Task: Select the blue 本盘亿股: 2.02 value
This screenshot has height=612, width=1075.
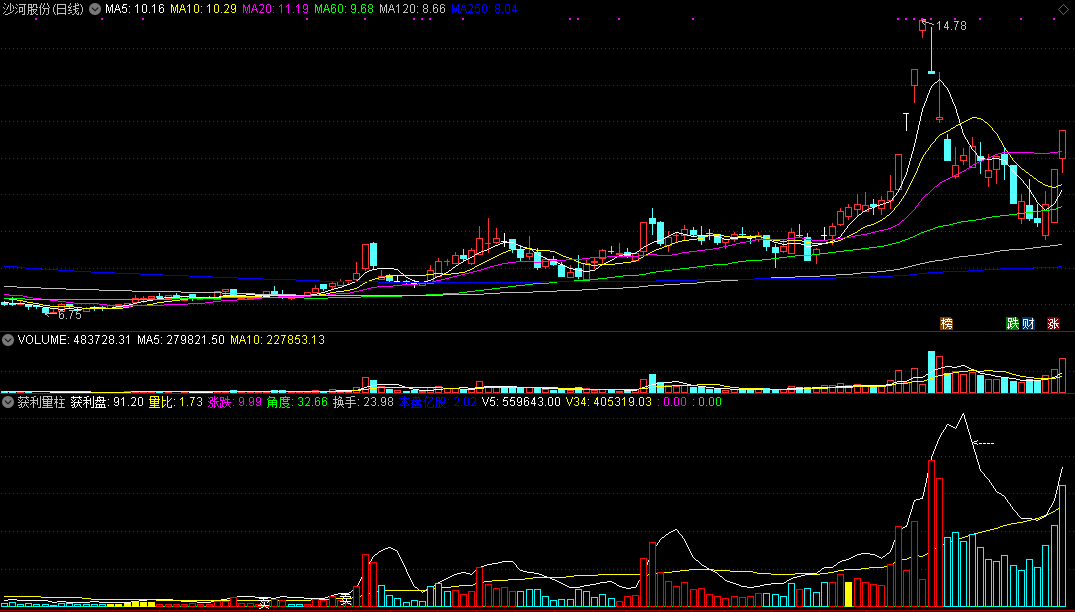Action: click(438, 402)
